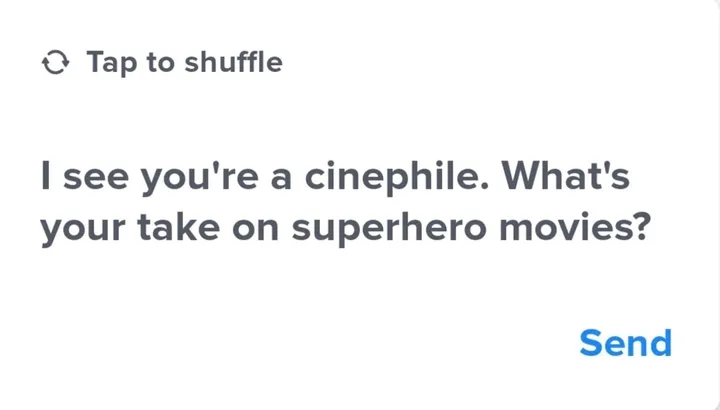720x410 pixels.
Task: Click the blue Send button
Action: click(x=625, y=343)
